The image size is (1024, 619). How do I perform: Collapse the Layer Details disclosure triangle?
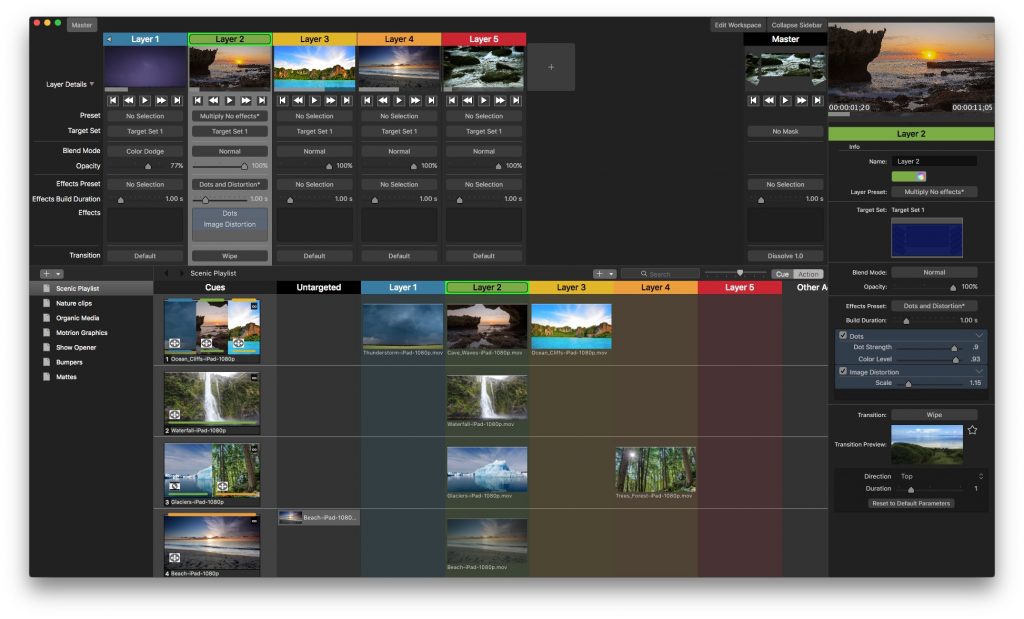point(92,84)
